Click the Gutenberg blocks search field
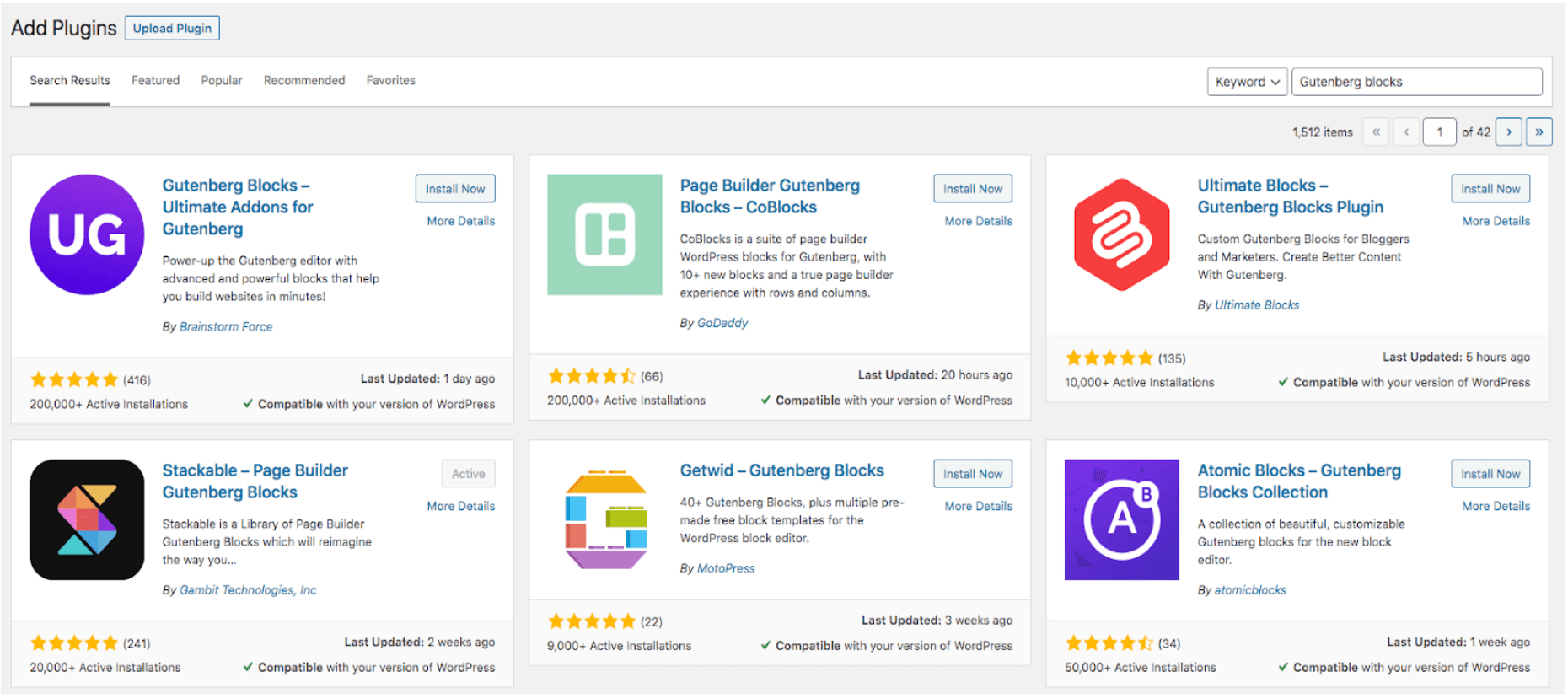The width and height of the screenshot is (1568, 699). coord(1417,82)
